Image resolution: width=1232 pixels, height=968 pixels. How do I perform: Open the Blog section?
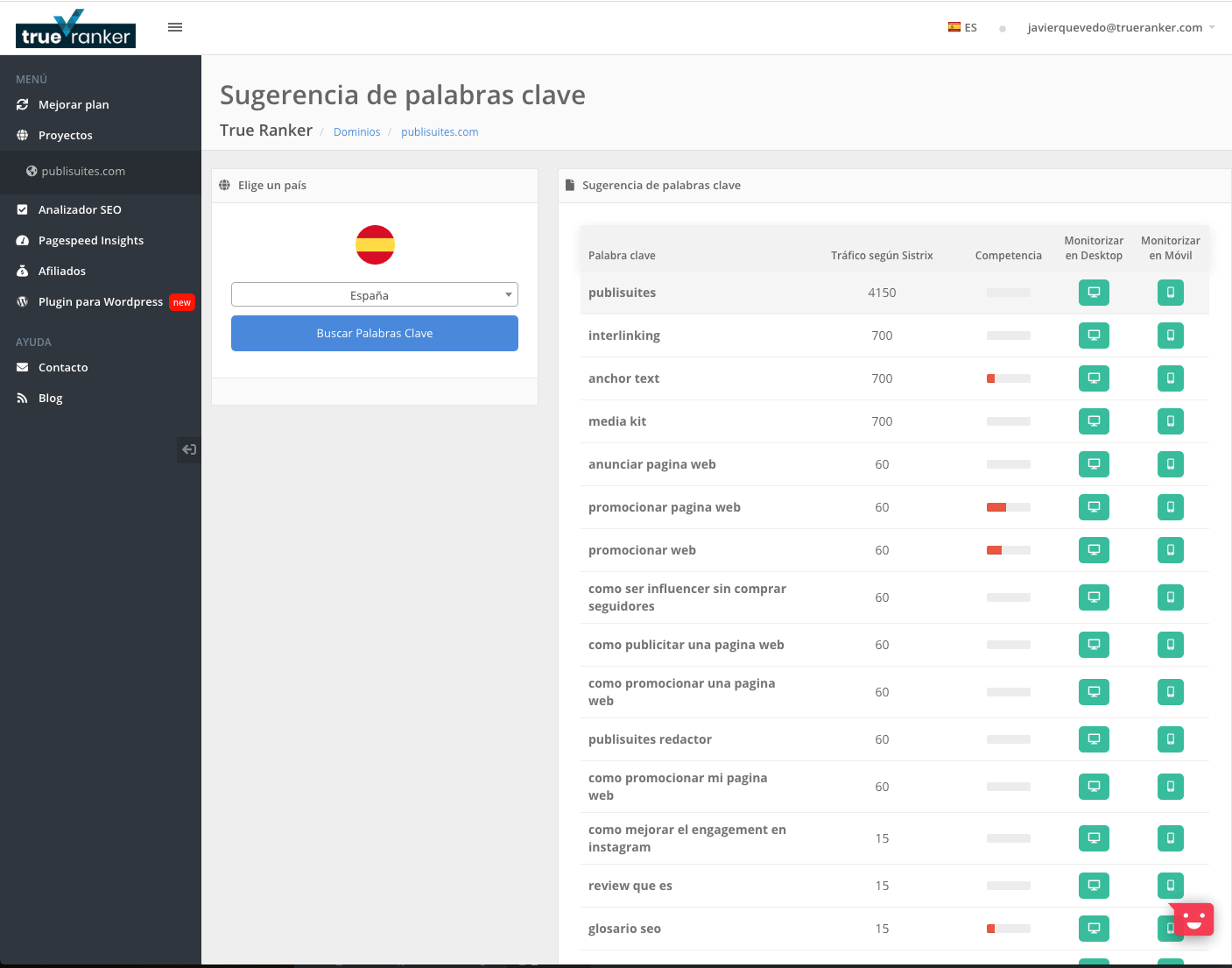coord(50,398)
